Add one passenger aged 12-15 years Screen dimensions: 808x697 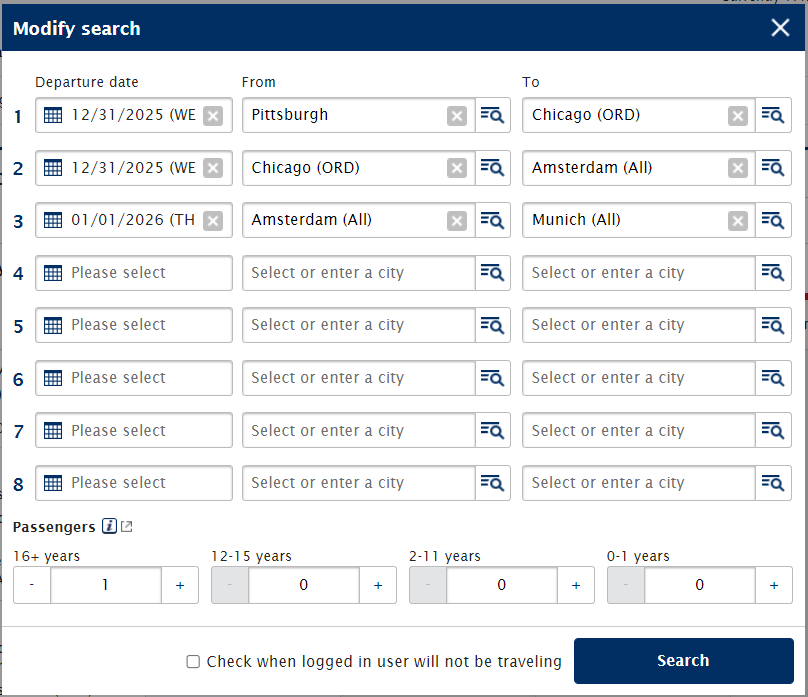(x=378, y=586)
